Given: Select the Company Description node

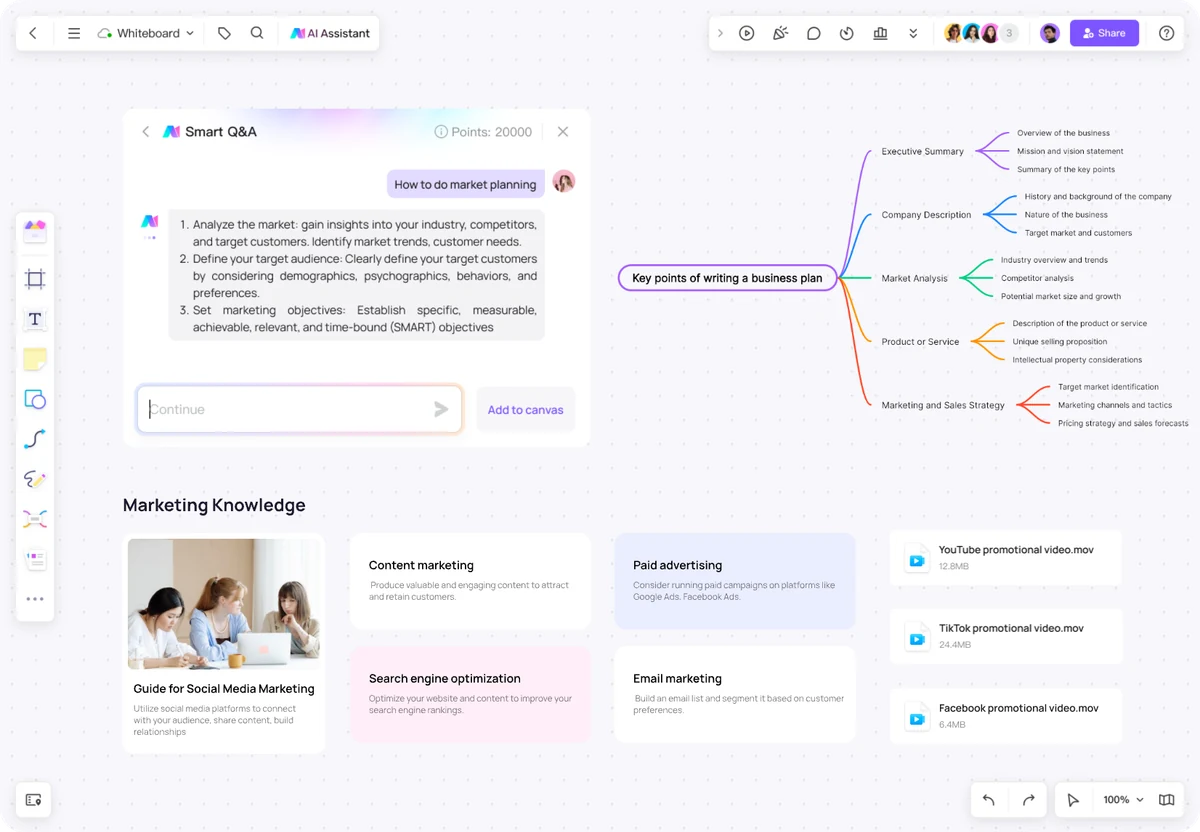Looking at the screenshot, I should (x=926, y=215).
